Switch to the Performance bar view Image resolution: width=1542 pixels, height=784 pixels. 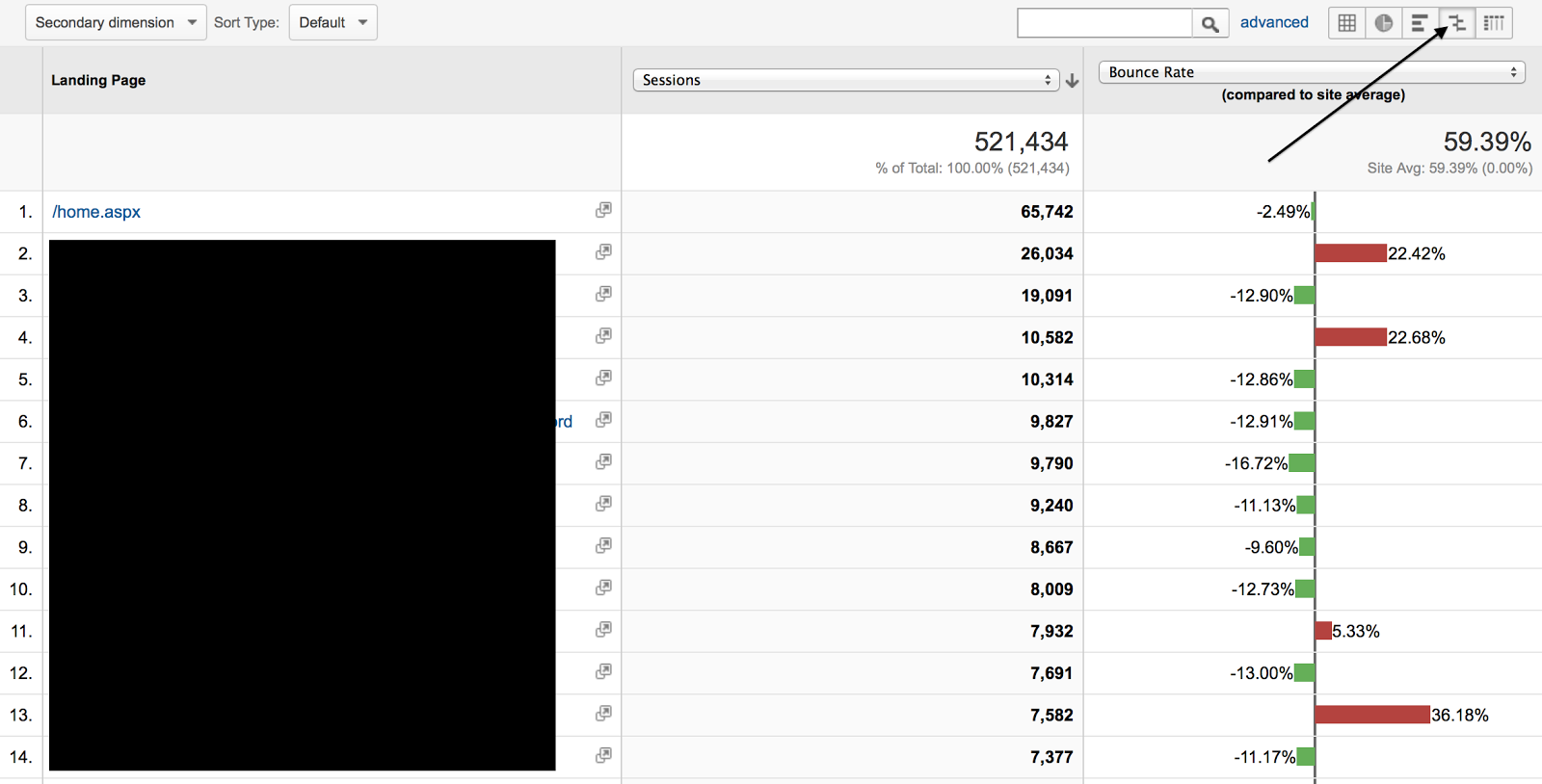pos(1421,23)
